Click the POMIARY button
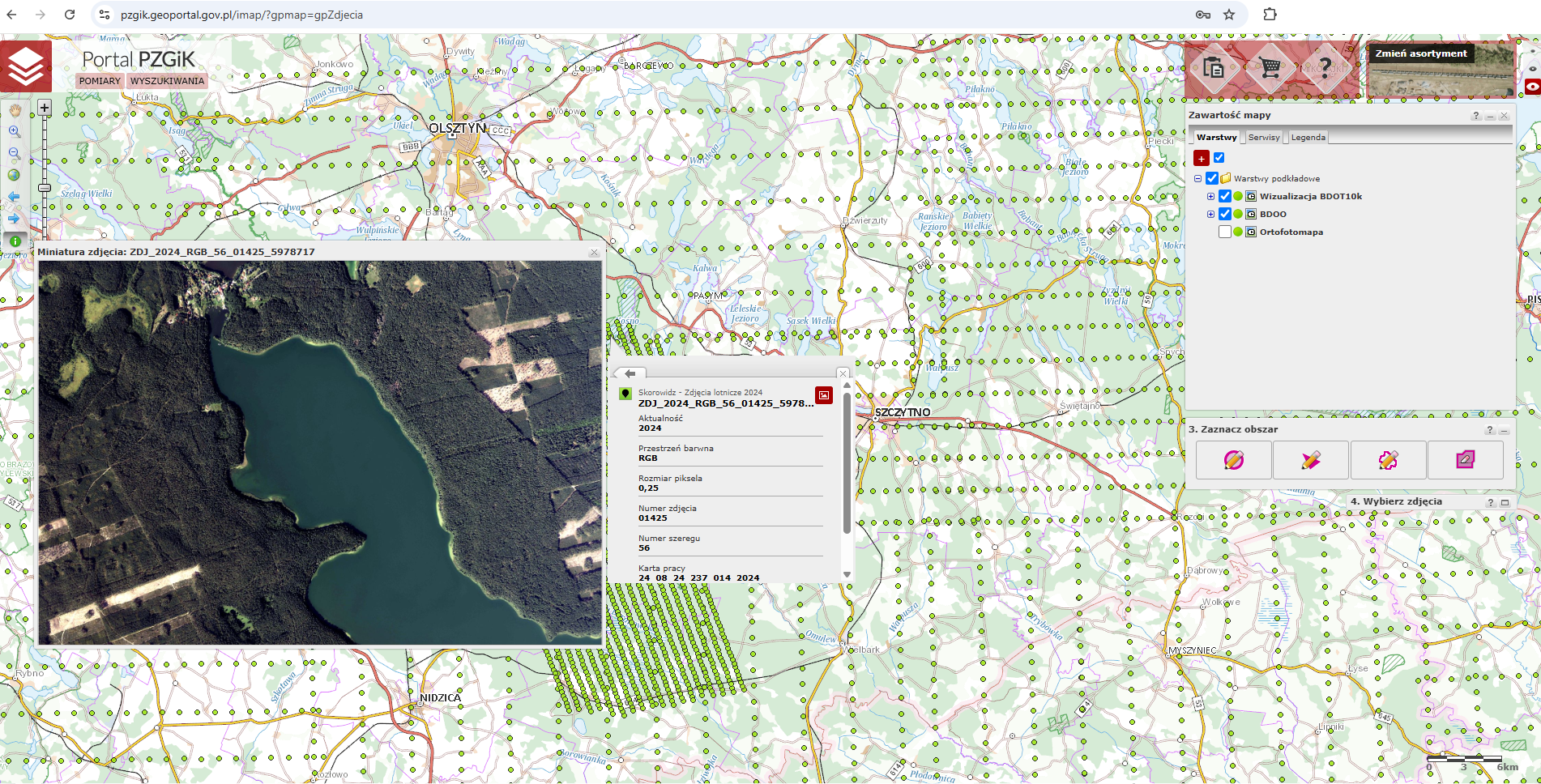This screenshot has width=1541, height=784. point(100,81)
